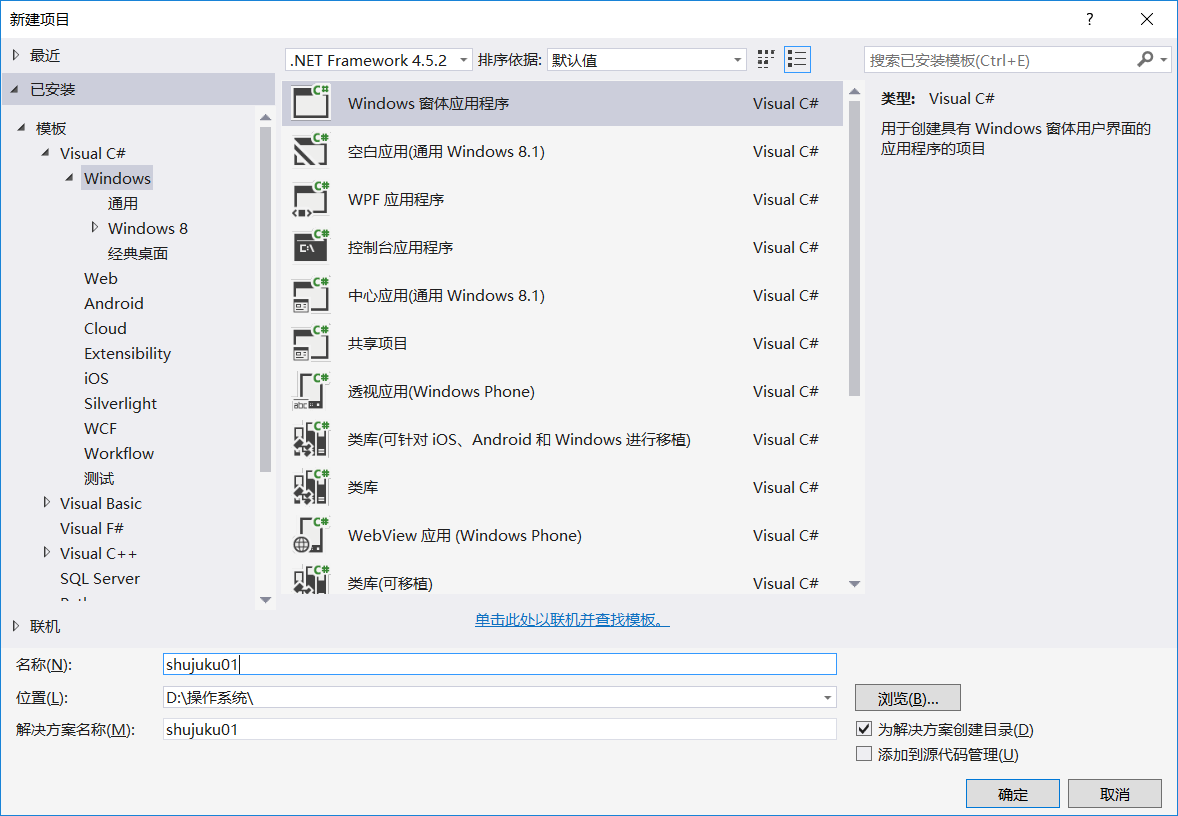Select Workflow in the template tree
Image resolution: width=1178 pixels, height=816 pixels.
tap(119, 453)
